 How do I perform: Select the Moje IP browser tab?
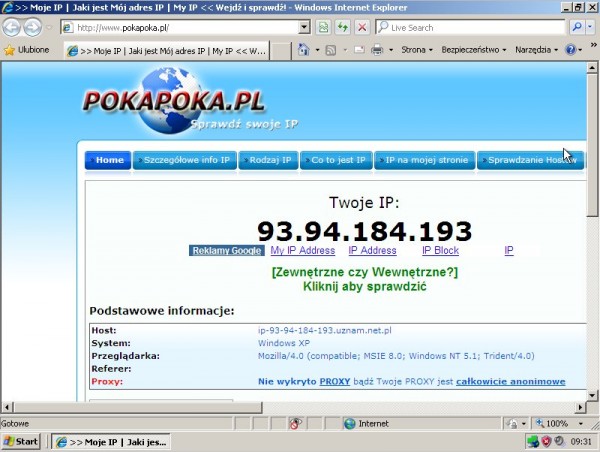pyautogui.click(x=166, y=51)
